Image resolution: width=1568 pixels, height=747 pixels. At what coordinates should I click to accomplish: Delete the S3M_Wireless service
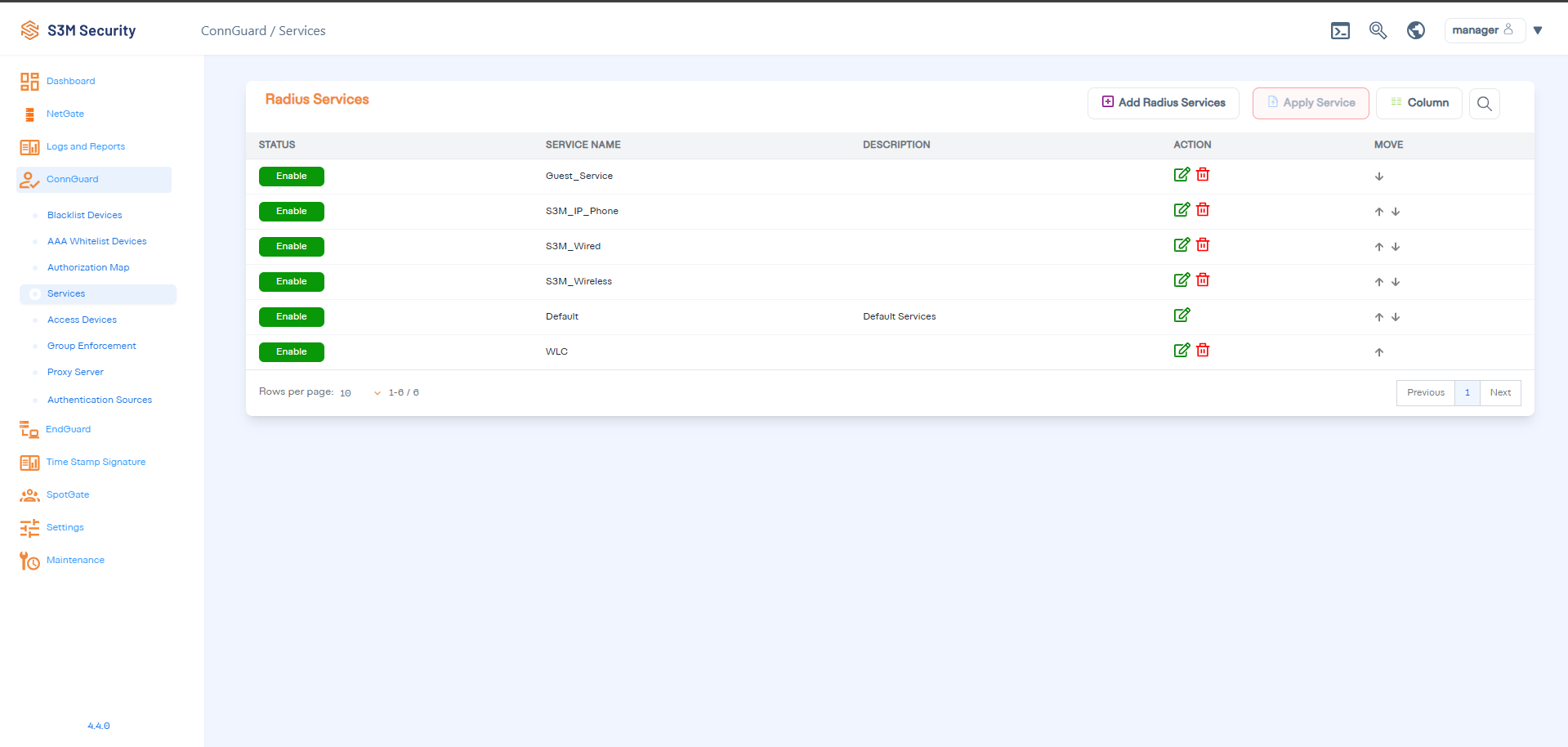tap(1203, 280)
